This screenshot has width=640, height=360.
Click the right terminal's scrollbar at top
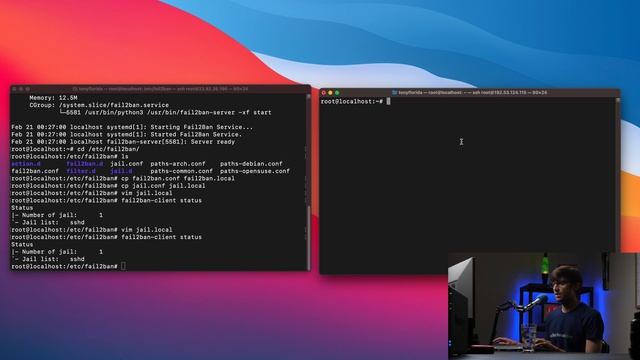coord(618,100)
